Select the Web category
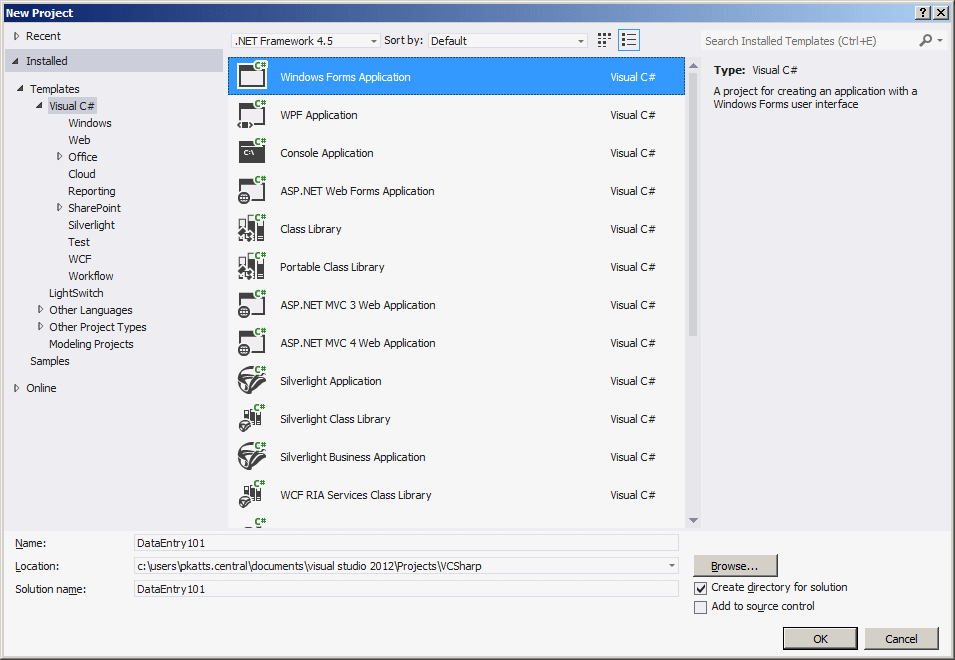 click(79, 140)
